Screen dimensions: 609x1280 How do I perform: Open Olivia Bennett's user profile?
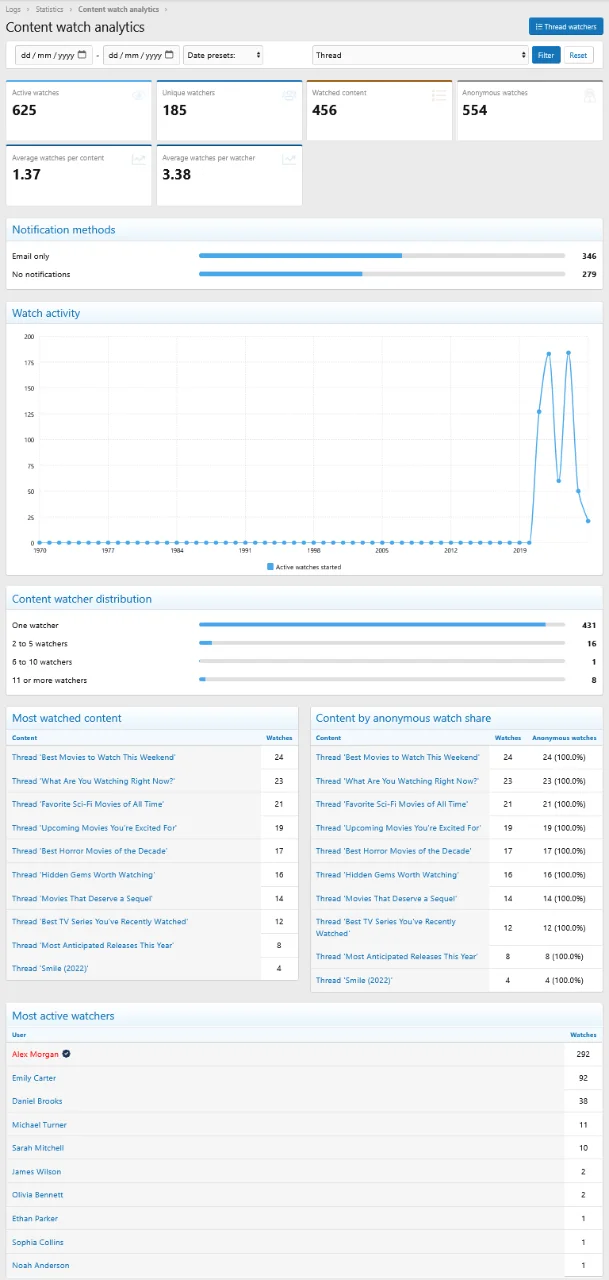tap(37, 1195)
